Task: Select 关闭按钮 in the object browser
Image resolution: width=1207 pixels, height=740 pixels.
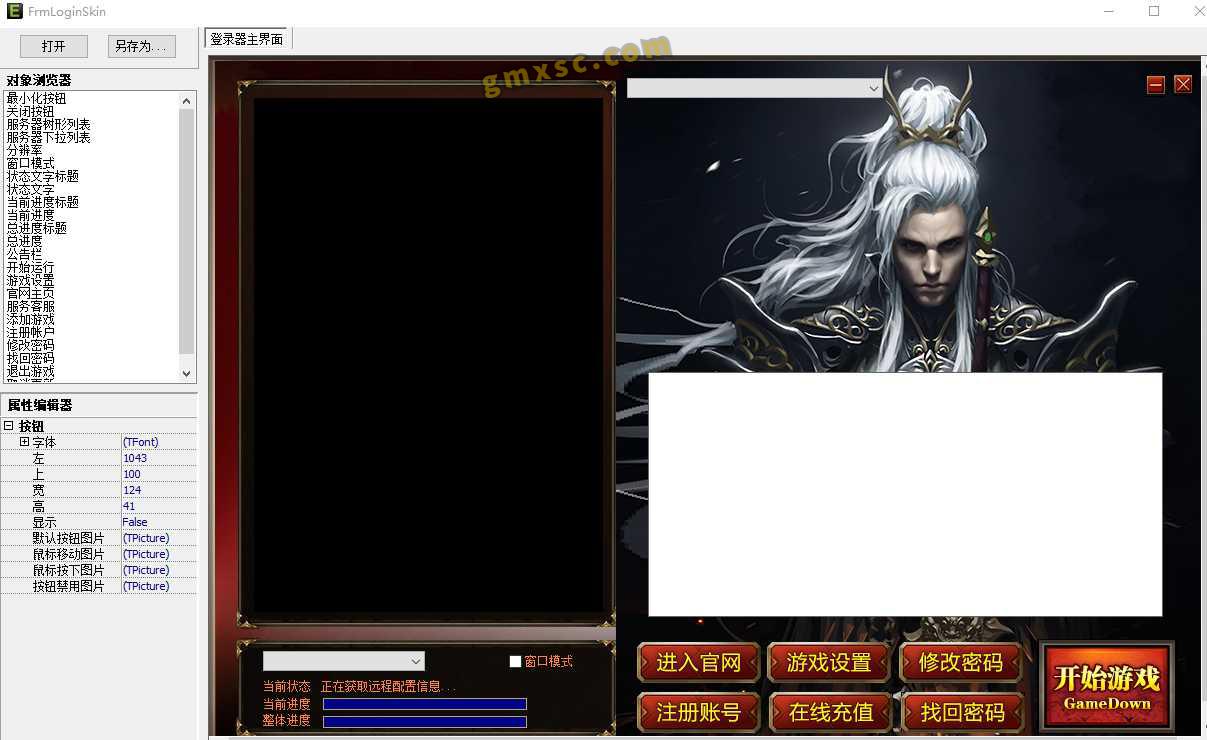Action: click(x=31, y=111)
